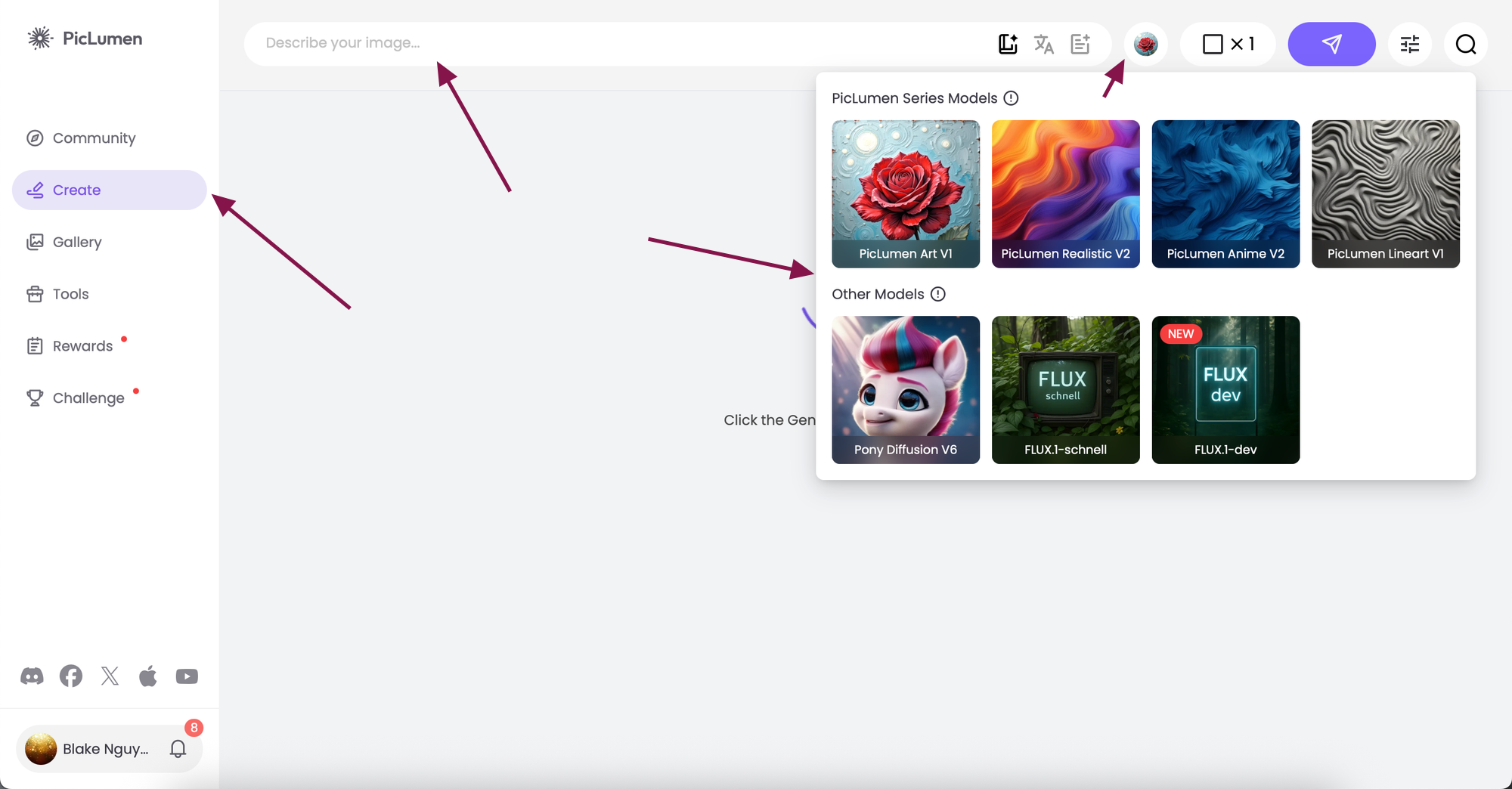Click the purple generate send button
This screenshot has width=1512, height=789.
(x=1332, y=44)
